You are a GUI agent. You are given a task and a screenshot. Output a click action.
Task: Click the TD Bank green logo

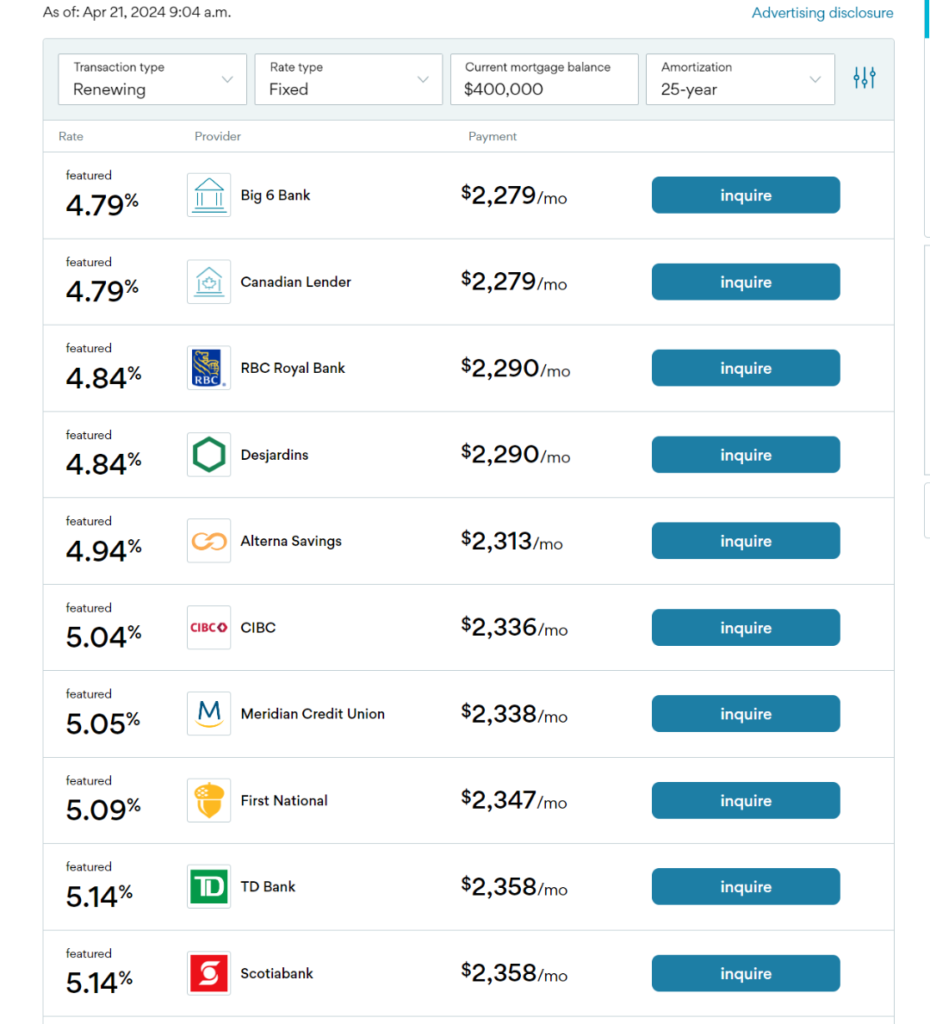point(208,887)
